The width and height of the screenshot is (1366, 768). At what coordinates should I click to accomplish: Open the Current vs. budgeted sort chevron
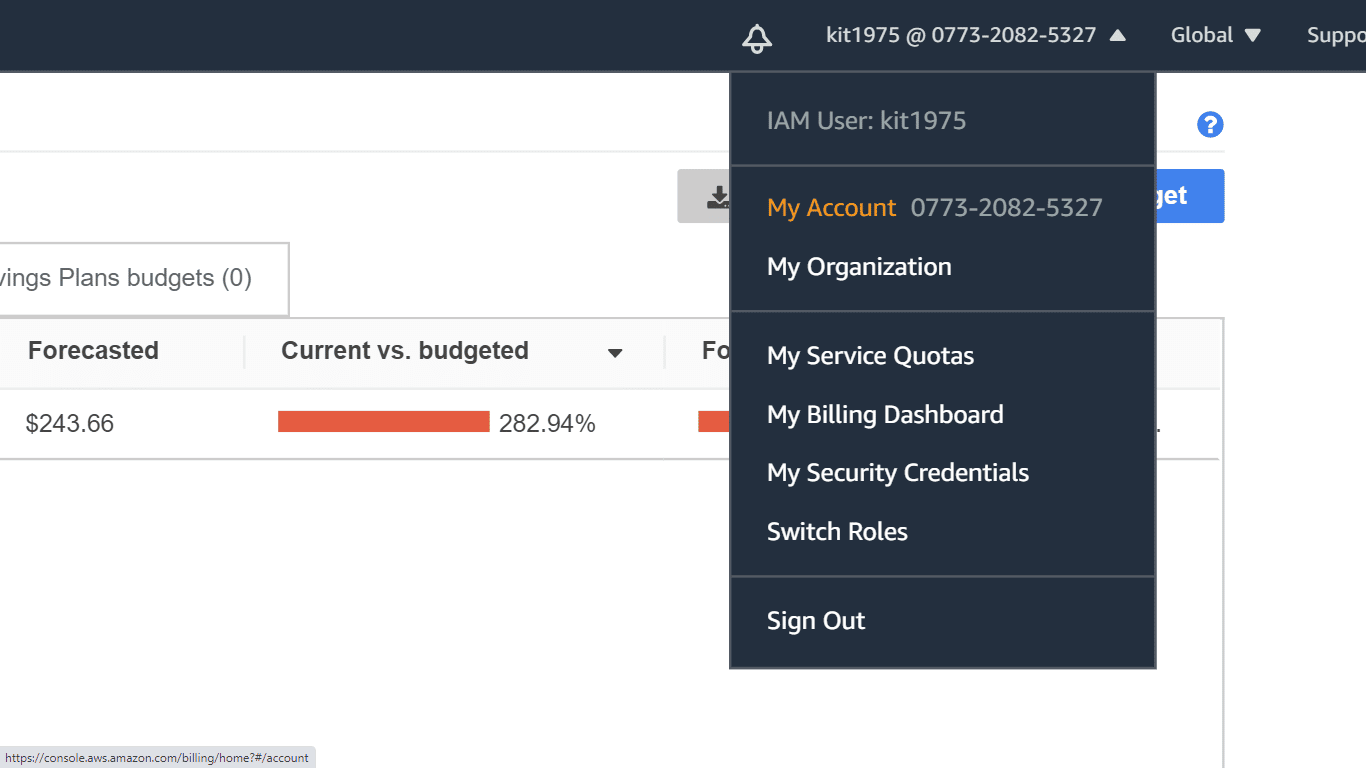coord(615,352)
